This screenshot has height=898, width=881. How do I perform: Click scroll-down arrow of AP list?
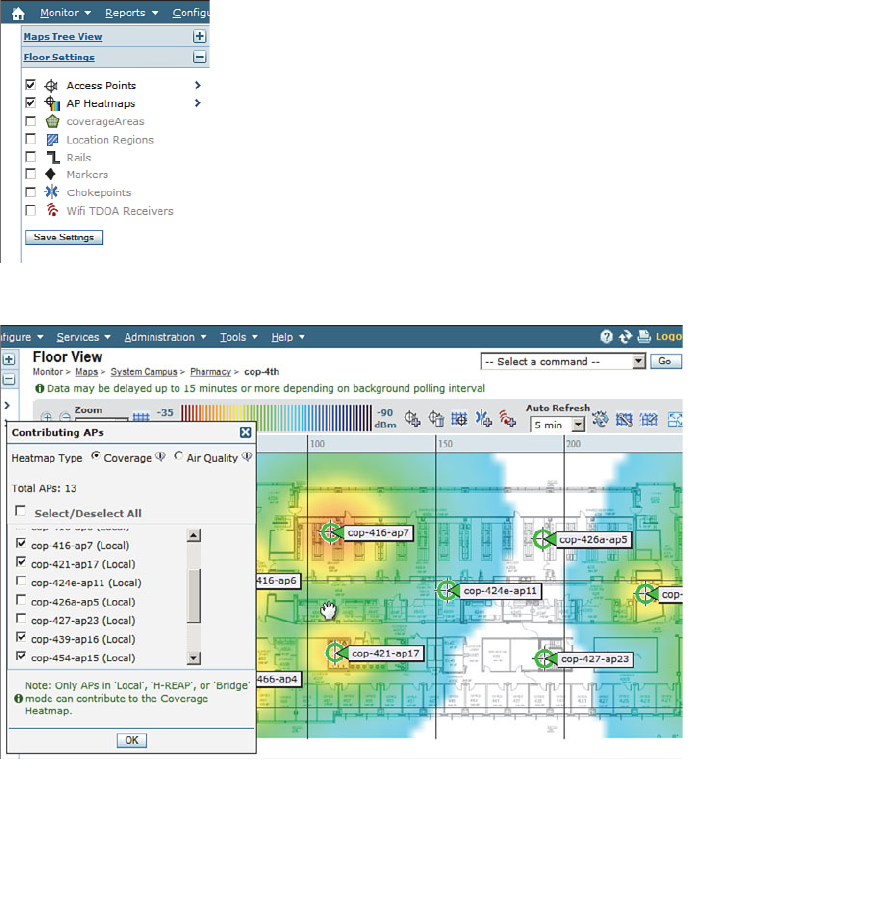coord(194,658)
